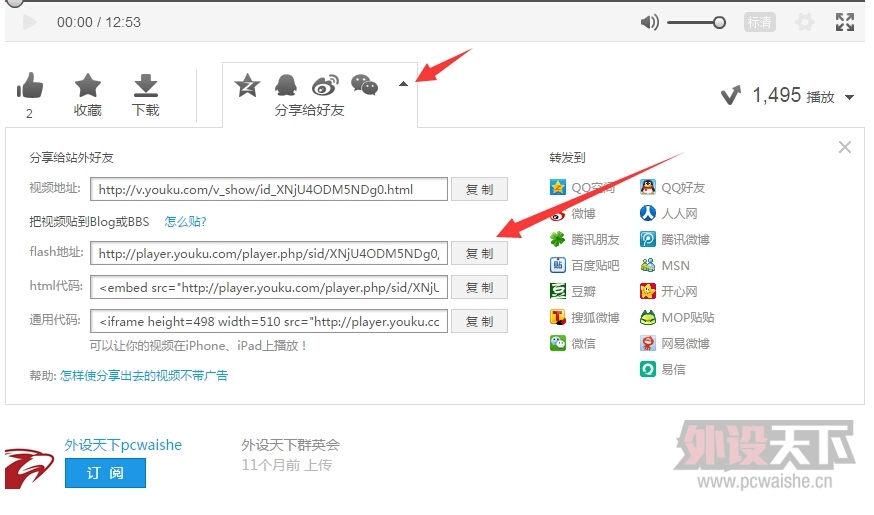Click the thumbs-up like icon
Image resolution: width=874 pixels, height=515 pixels.
click(30, 86)
